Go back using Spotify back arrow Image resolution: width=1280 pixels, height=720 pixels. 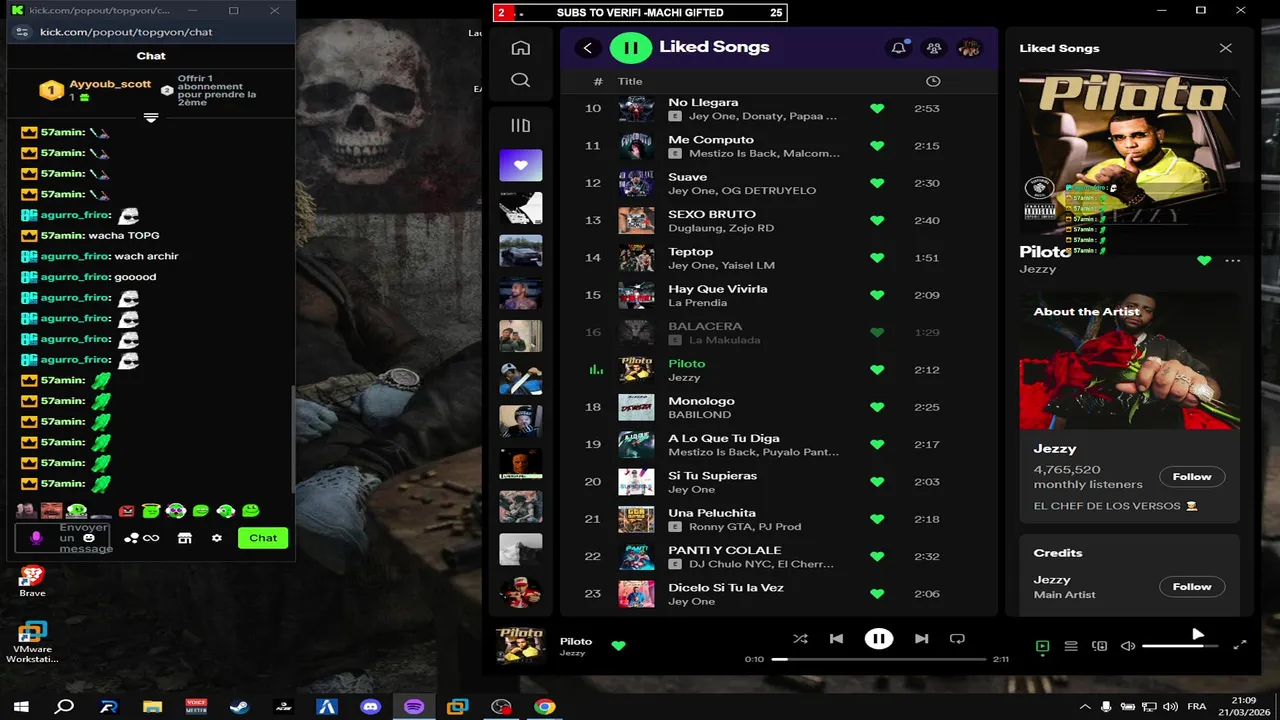(588, 47)
